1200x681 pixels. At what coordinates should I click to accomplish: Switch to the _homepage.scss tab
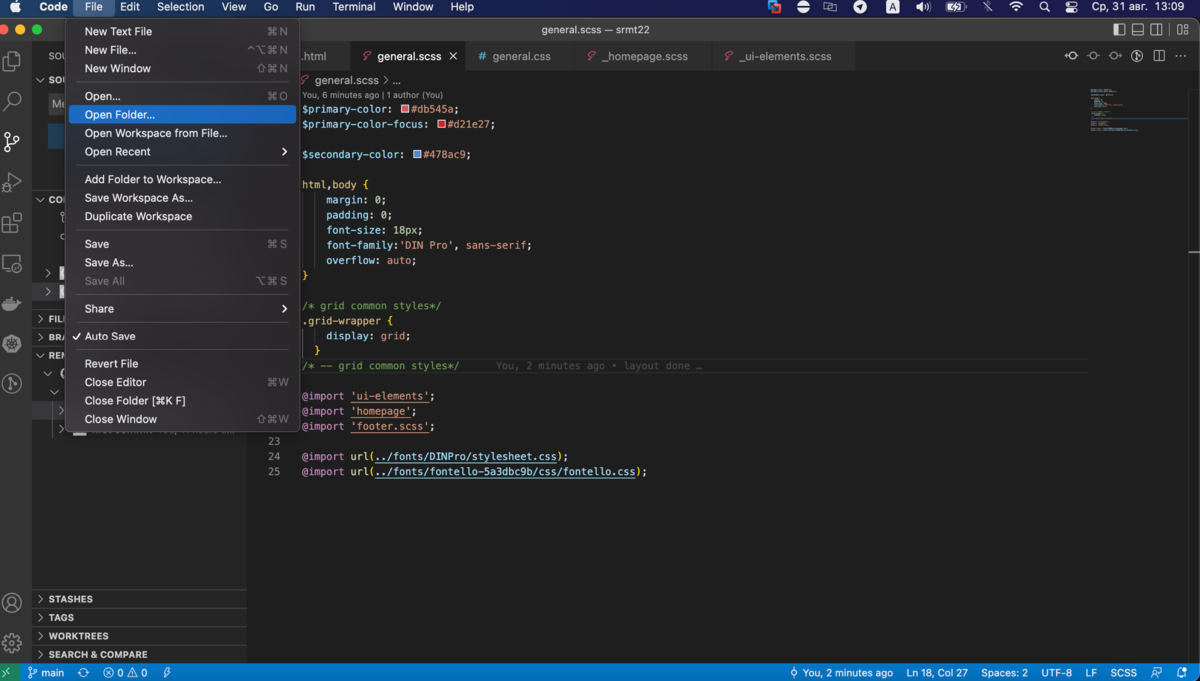point(644,57)
